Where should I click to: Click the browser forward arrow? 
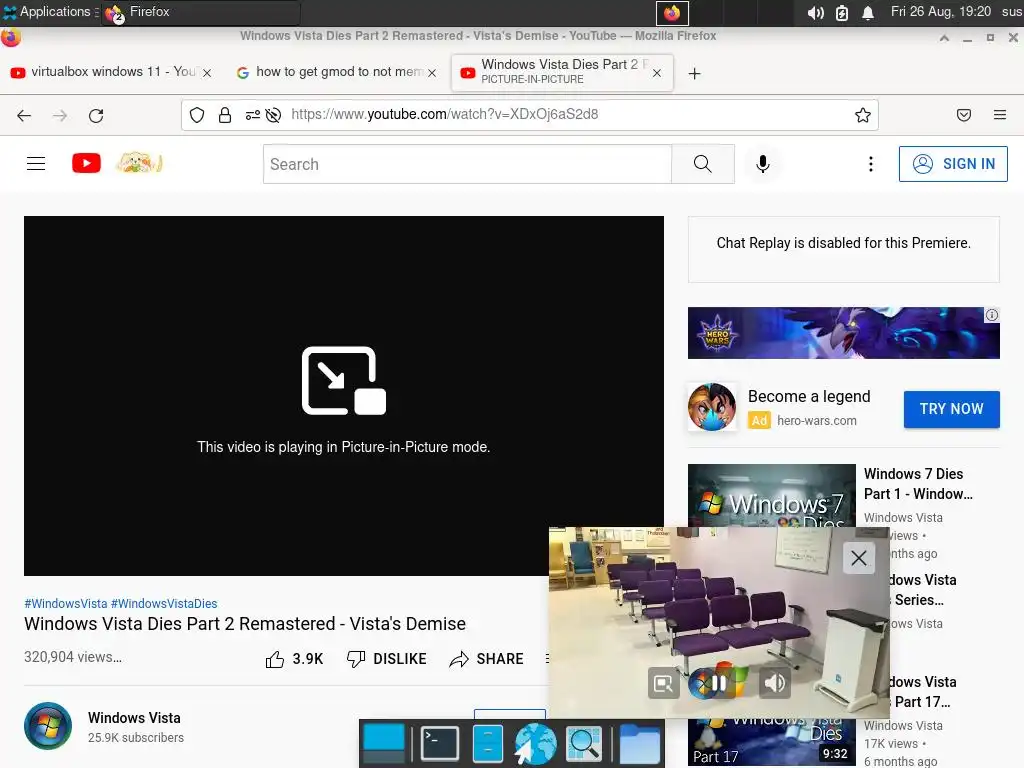click(x=60, y=116)
